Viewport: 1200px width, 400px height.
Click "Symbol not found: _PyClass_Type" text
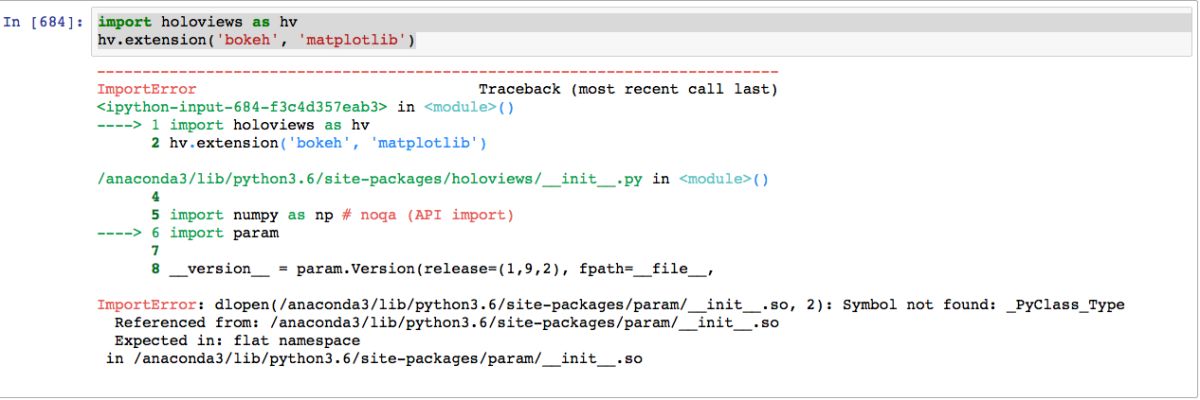click(x=985, y=305)
